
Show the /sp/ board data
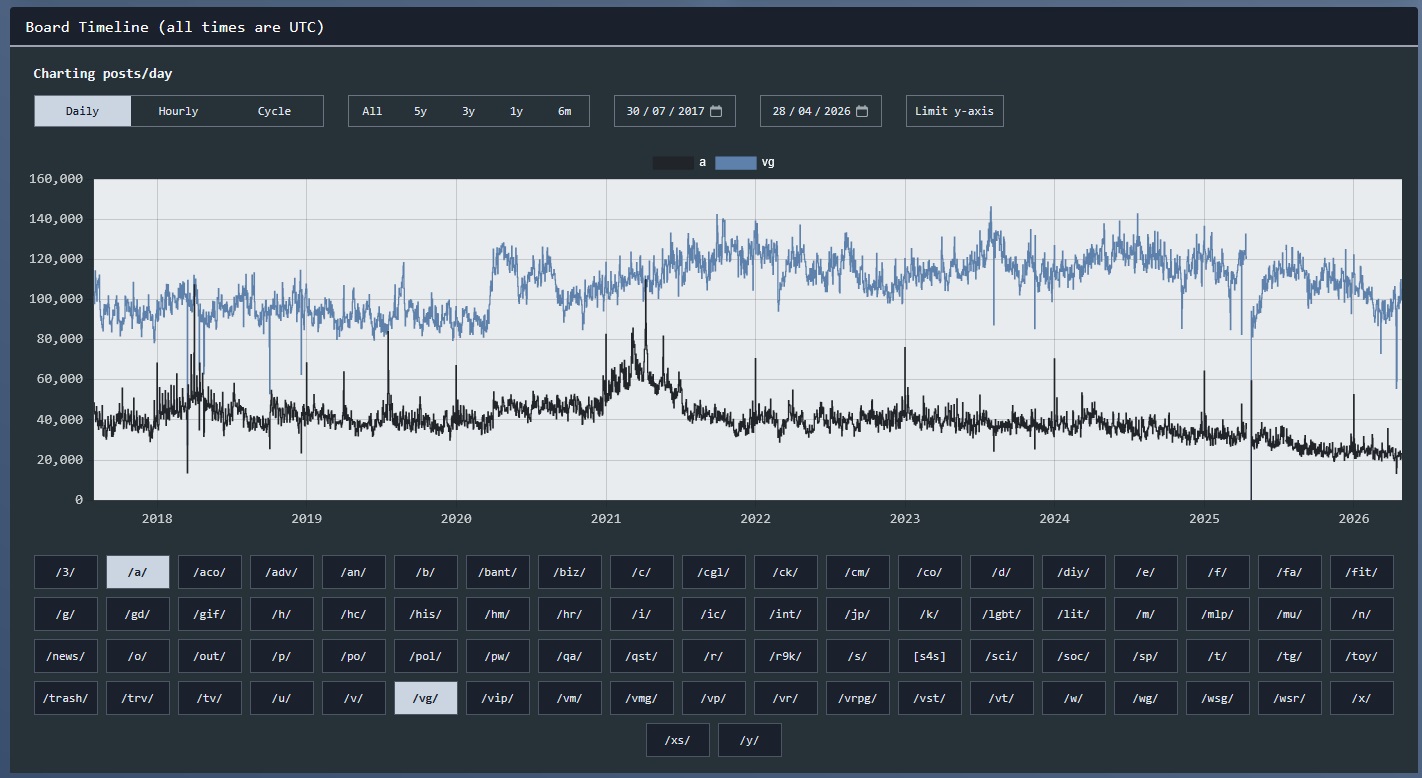[x=1146, y=656]
